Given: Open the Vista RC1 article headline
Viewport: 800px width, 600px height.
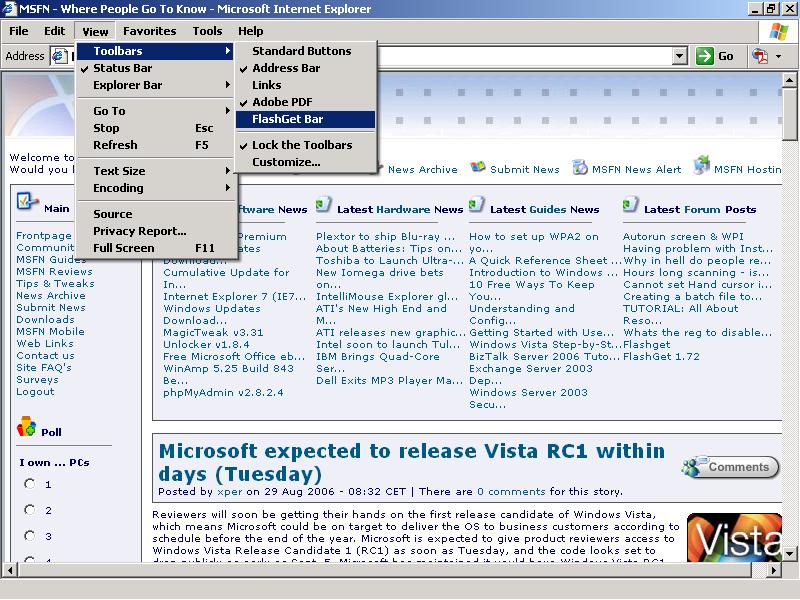Looking at the screenshot, I should pos(411,462).
